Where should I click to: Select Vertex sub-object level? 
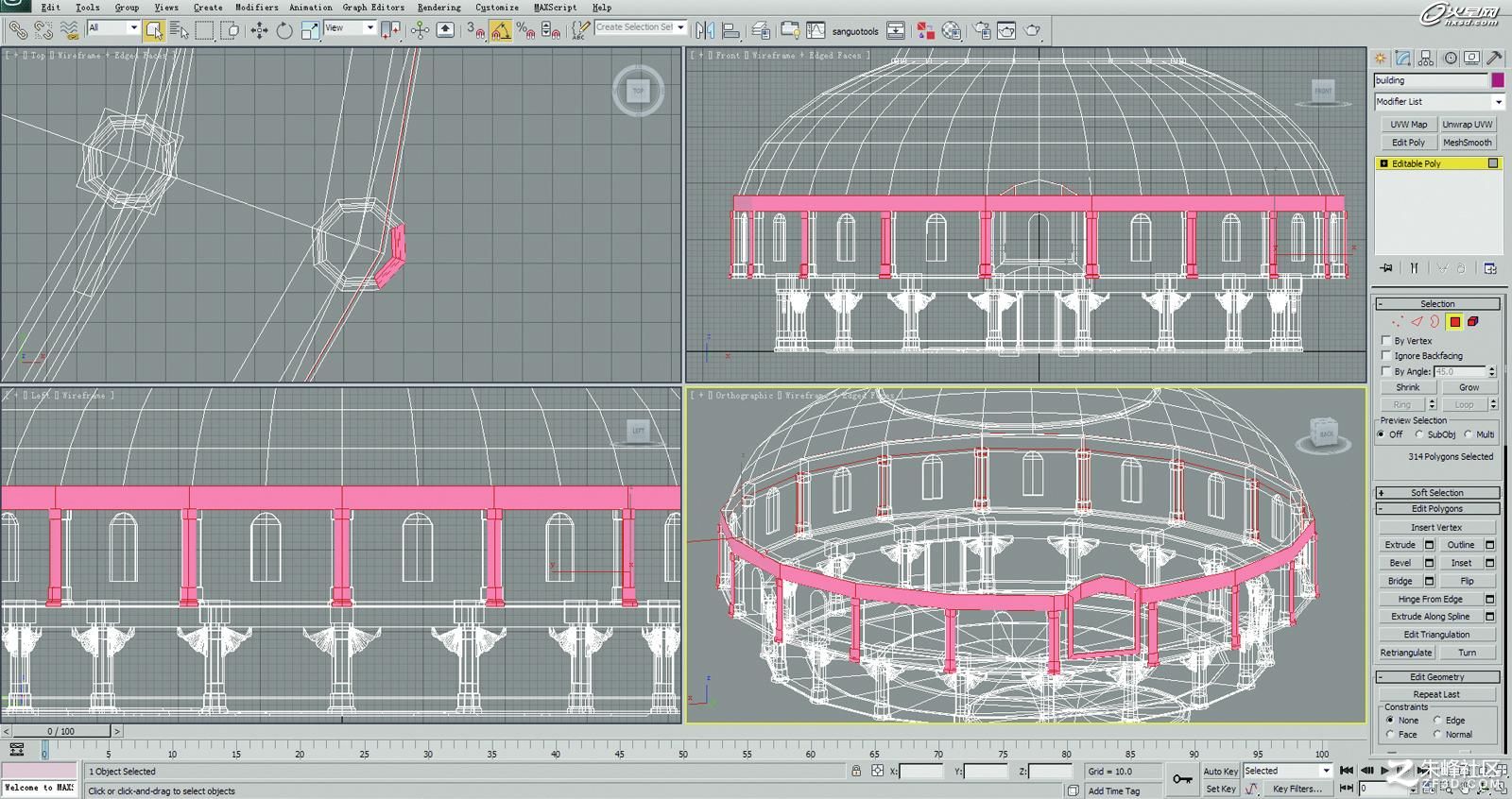coord(1399,322)
